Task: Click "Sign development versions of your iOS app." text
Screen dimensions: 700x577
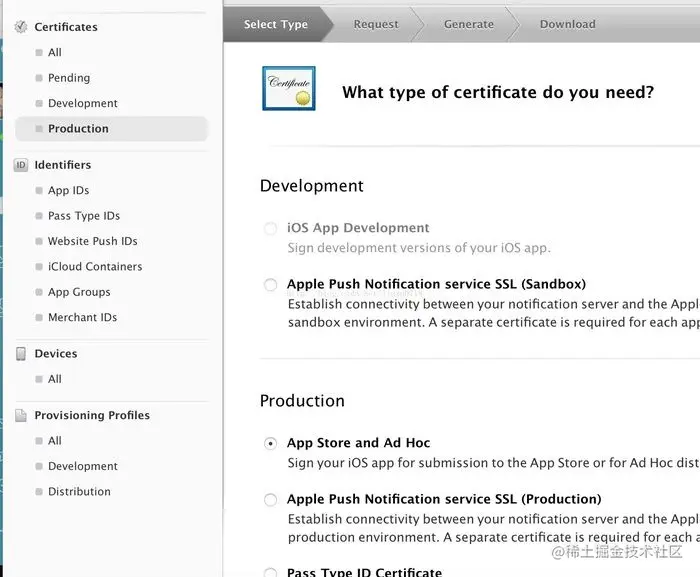Action: [x=419, y=248]
